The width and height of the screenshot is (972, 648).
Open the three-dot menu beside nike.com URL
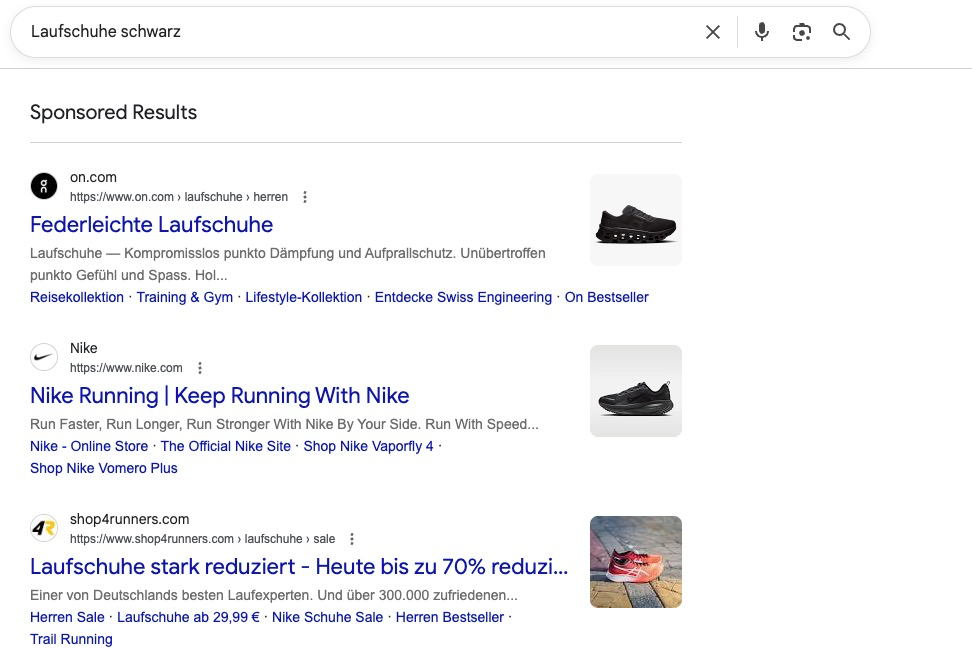click(x=200, y=368)
